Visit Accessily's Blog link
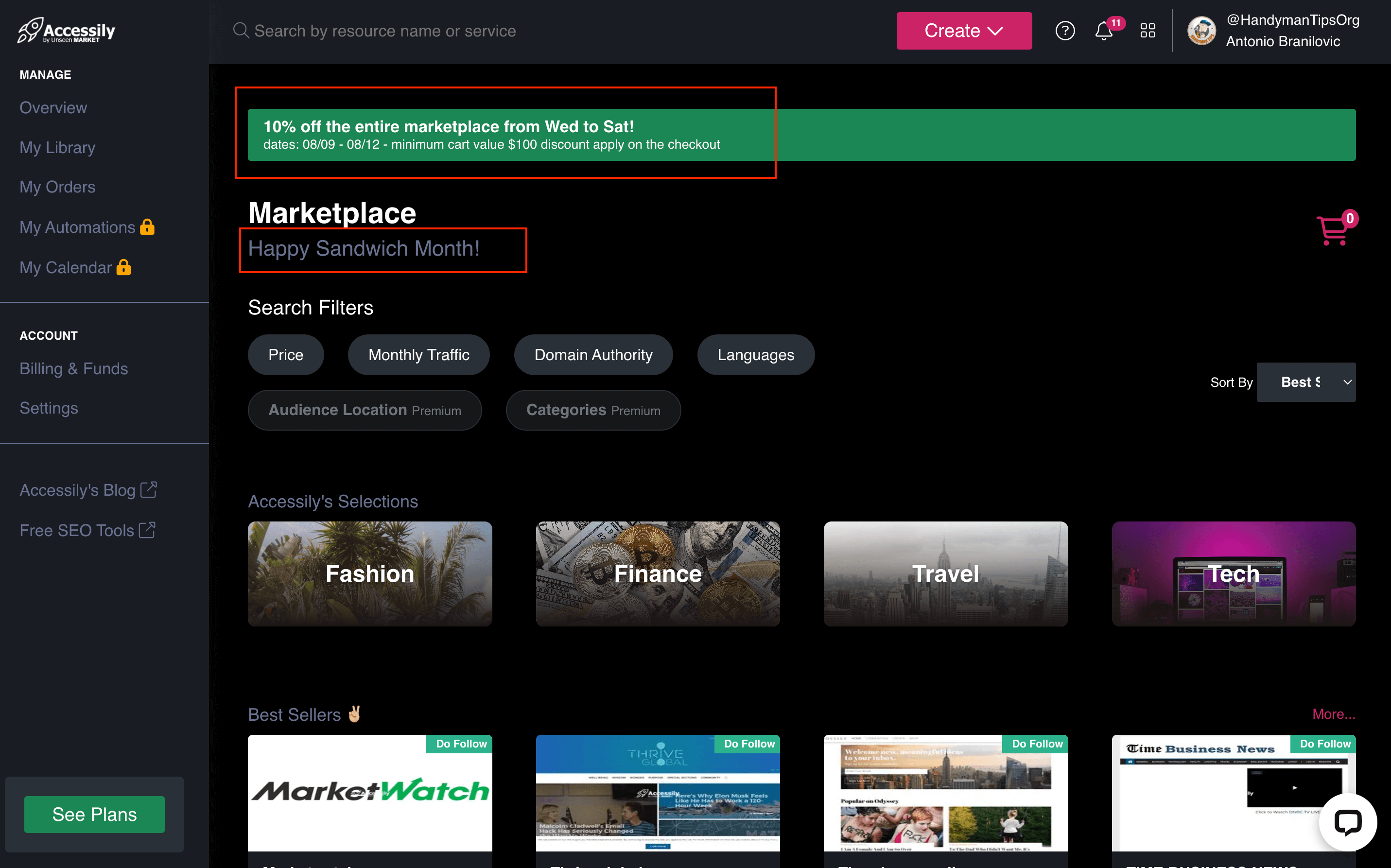 tap(77, 490)
